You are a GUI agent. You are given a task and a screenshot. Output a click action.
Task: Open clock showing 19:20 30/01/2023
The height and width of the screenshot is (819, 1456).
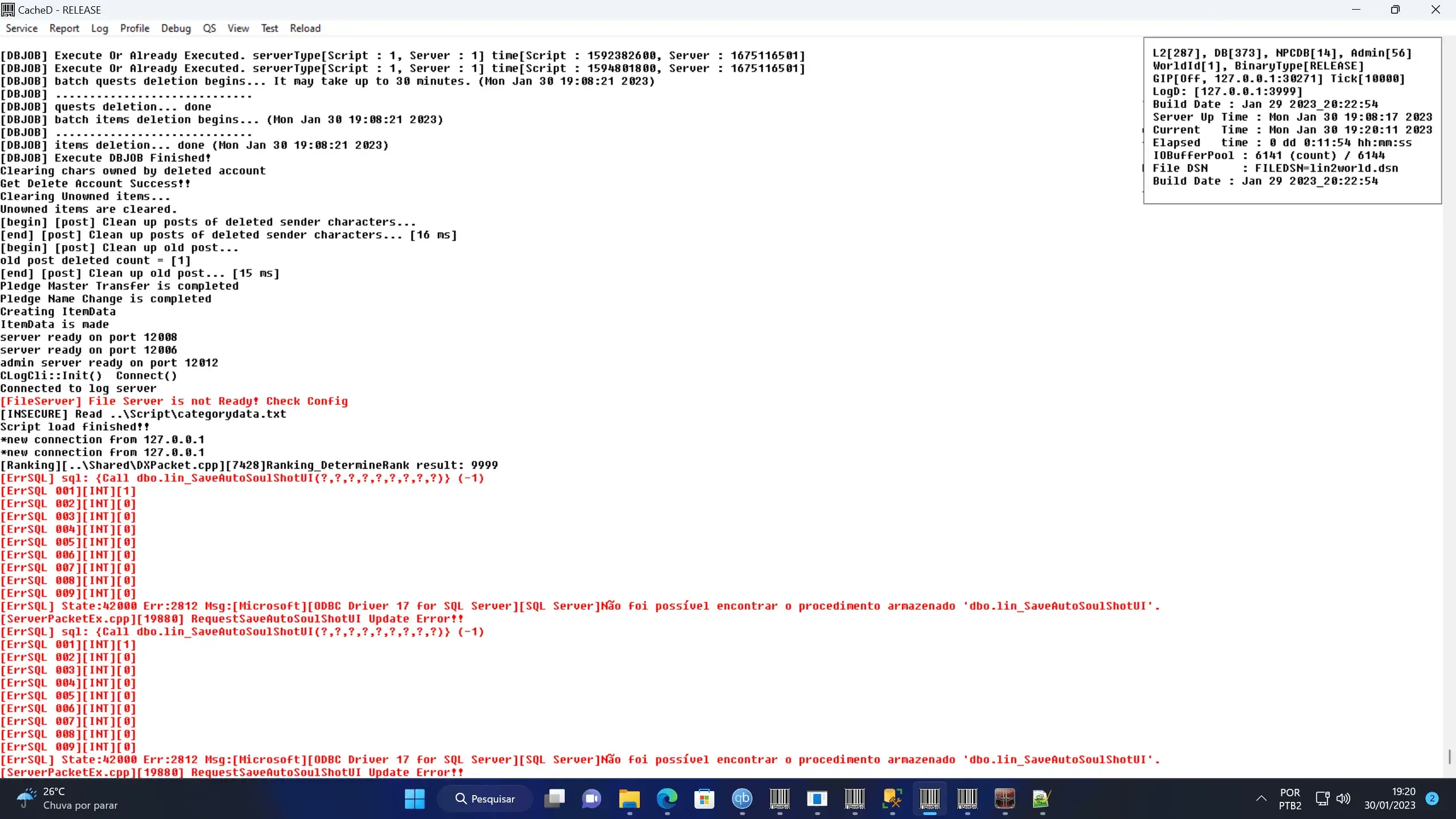[x=1389, y=799]
